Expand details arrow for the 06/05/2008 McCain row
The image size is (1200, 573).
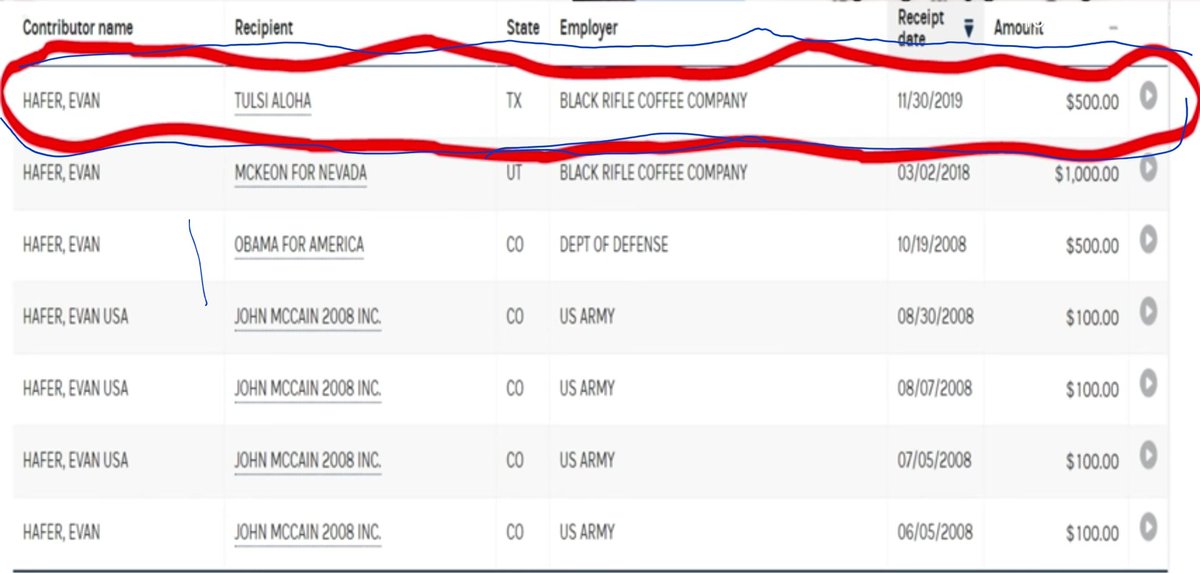point(1148,526)
